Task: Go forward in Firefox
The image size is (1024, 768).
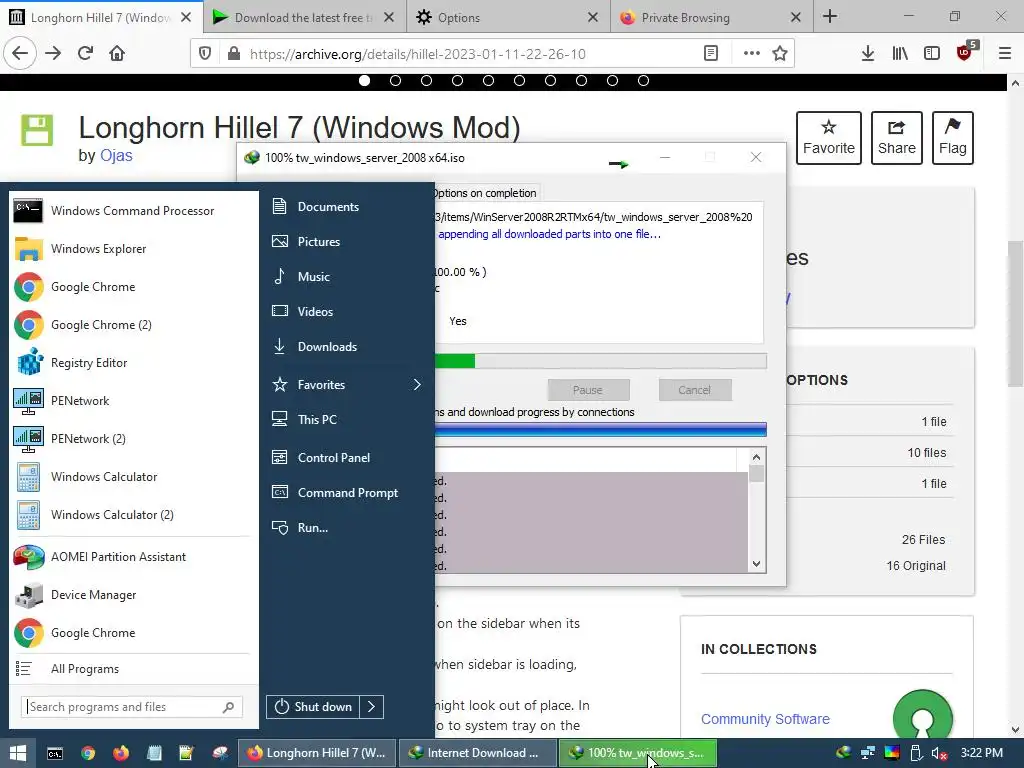Action: [53, 54]
